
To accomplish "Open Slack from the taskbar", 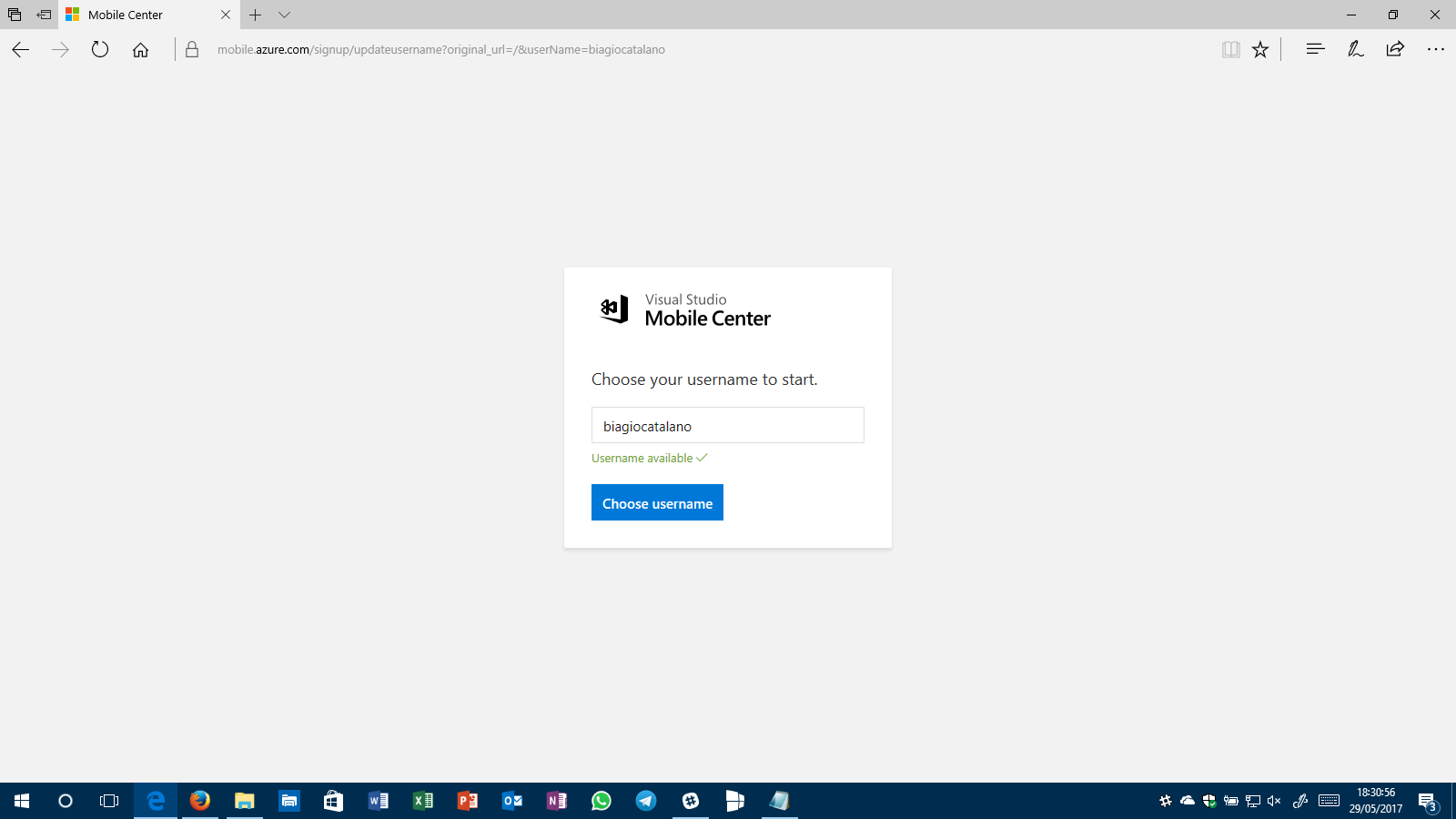I will tap(691, 801).
